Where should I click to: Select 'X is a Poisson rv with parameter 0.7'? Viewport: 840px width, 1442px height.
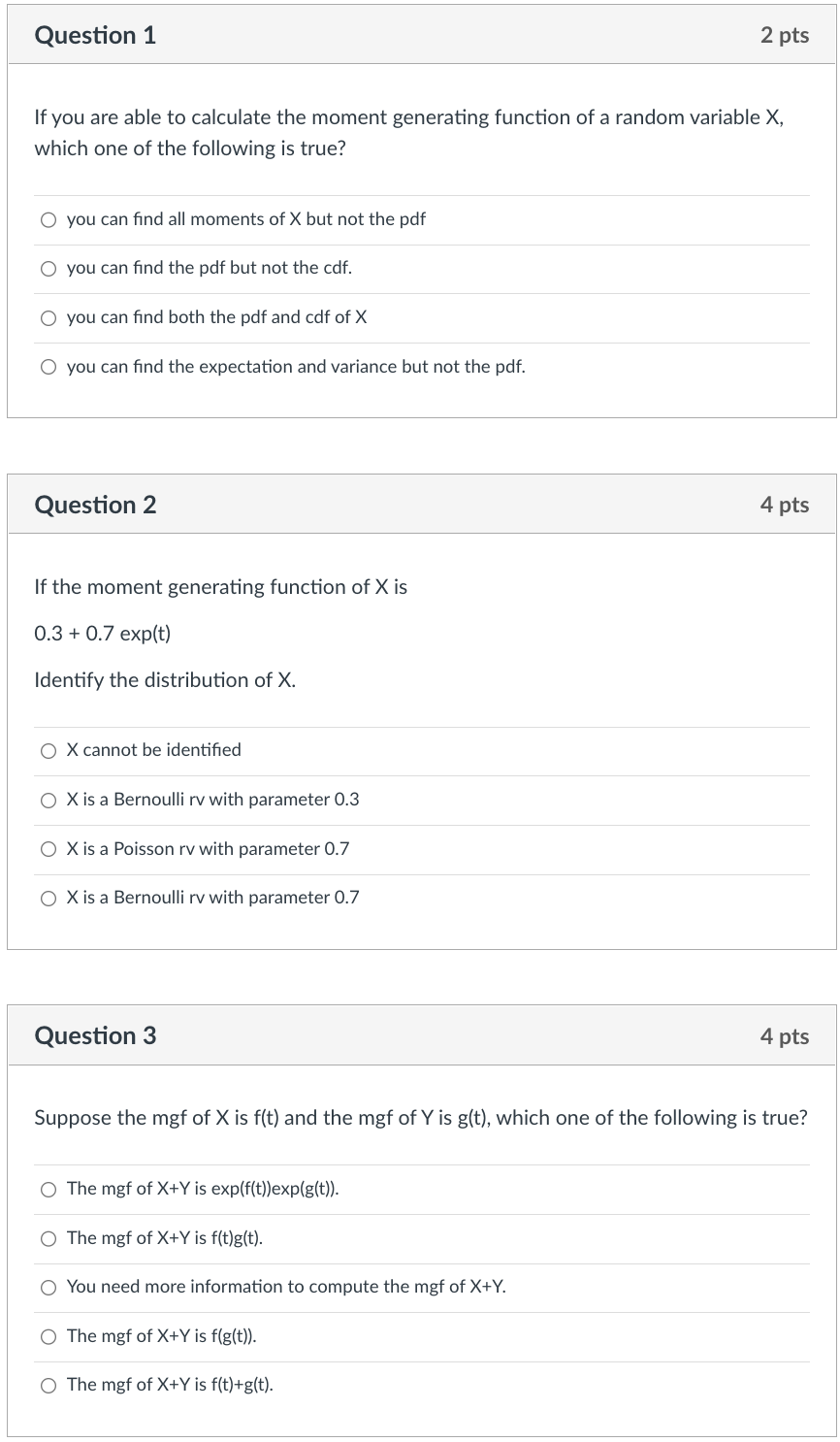tap(48, 848)
